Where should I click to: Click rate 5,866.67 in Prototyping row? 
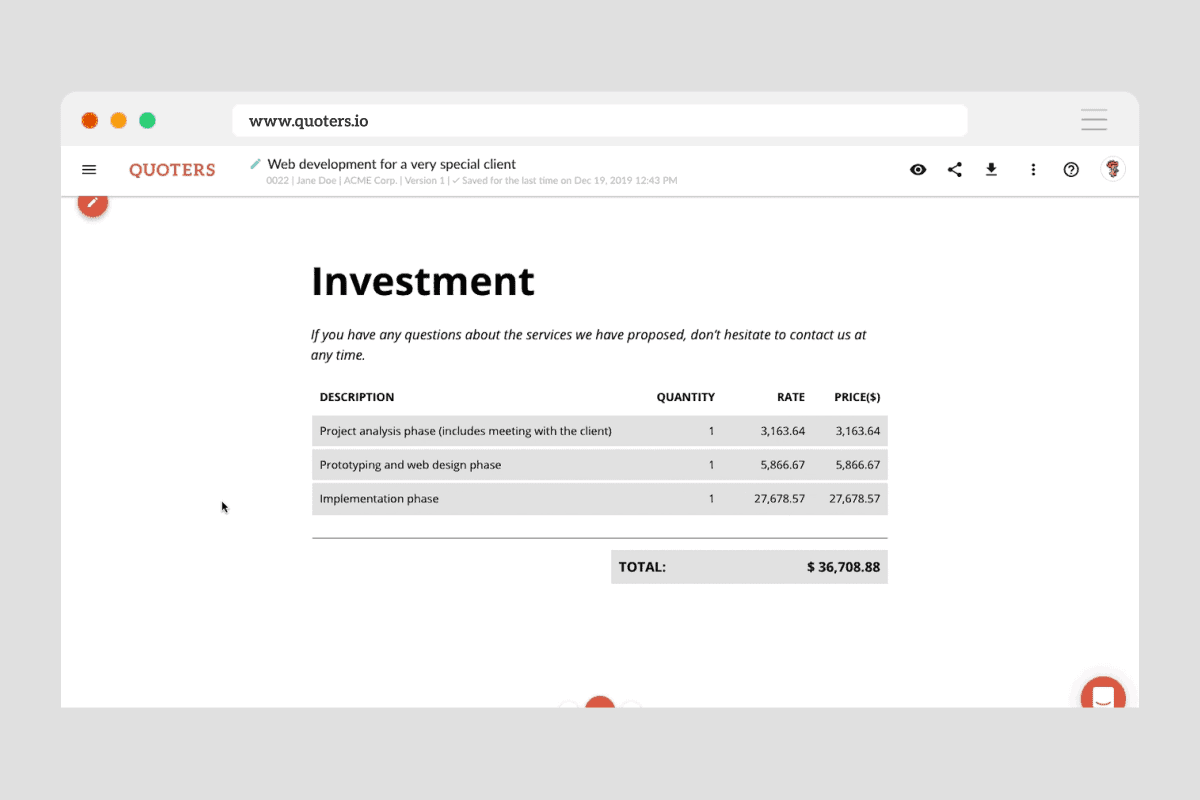[782, 465]
